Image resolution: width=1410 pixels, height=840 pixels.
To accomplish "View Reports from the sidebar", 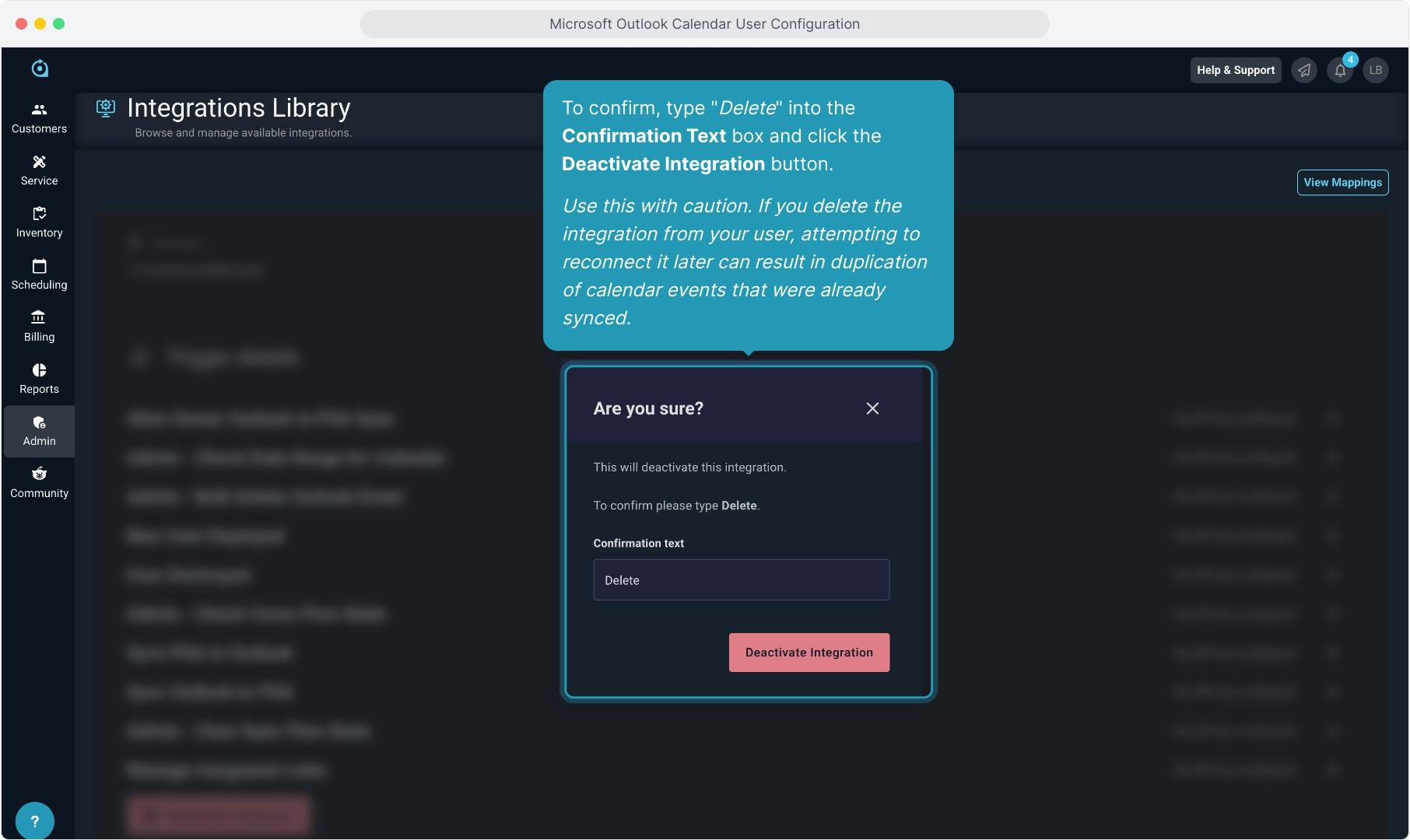I will point(39,379).
